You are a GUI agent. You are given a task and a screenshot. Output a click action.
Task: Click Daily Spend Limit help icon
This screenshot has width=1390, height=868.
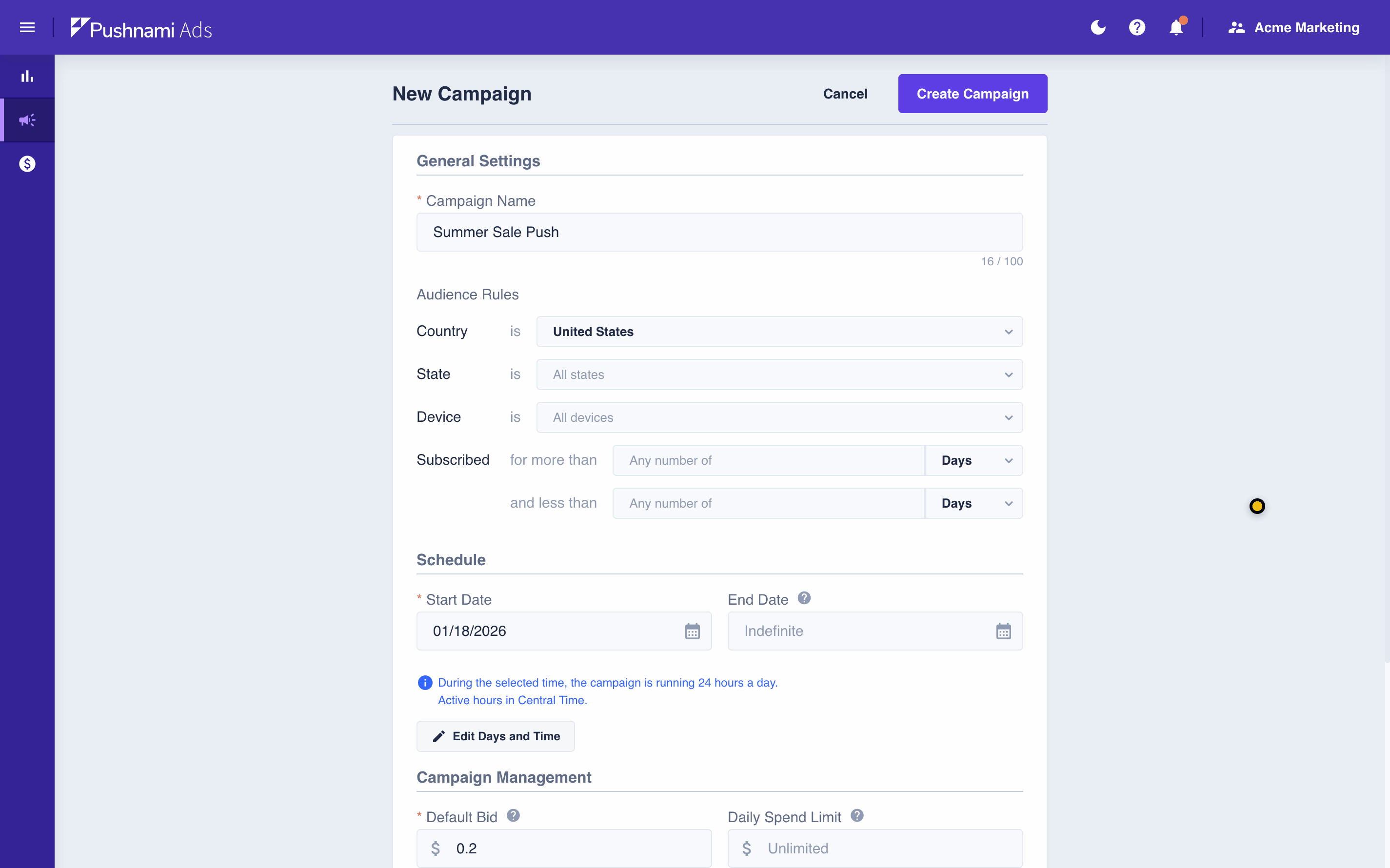pyautogui.click(x=856, y=816)
